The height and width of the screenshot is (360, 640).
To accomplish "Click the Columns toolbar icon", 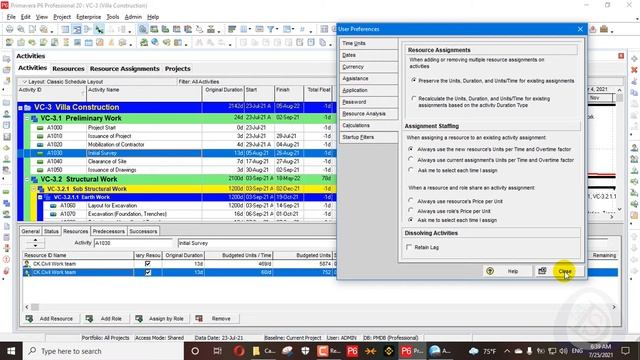I will pyautogui.click(x=244, y=29).
